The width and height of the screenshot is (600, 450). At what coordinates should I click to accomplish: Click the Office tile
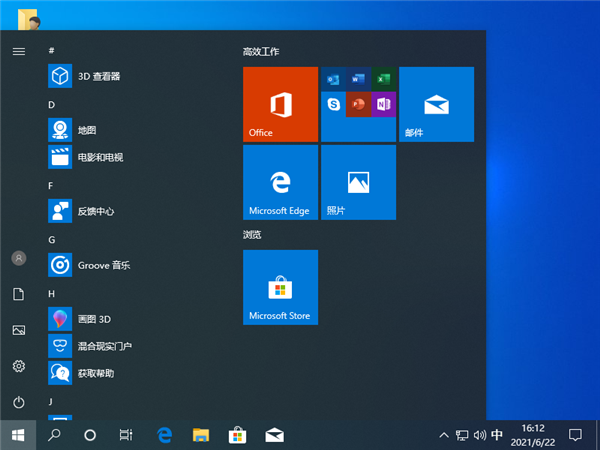click(280, 104)
